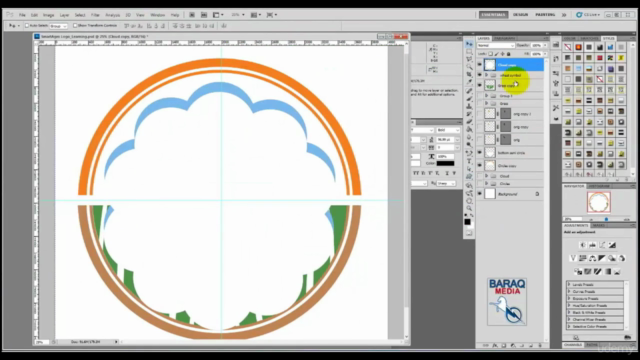
Task: Open the File menu
Action: (22, 15)
